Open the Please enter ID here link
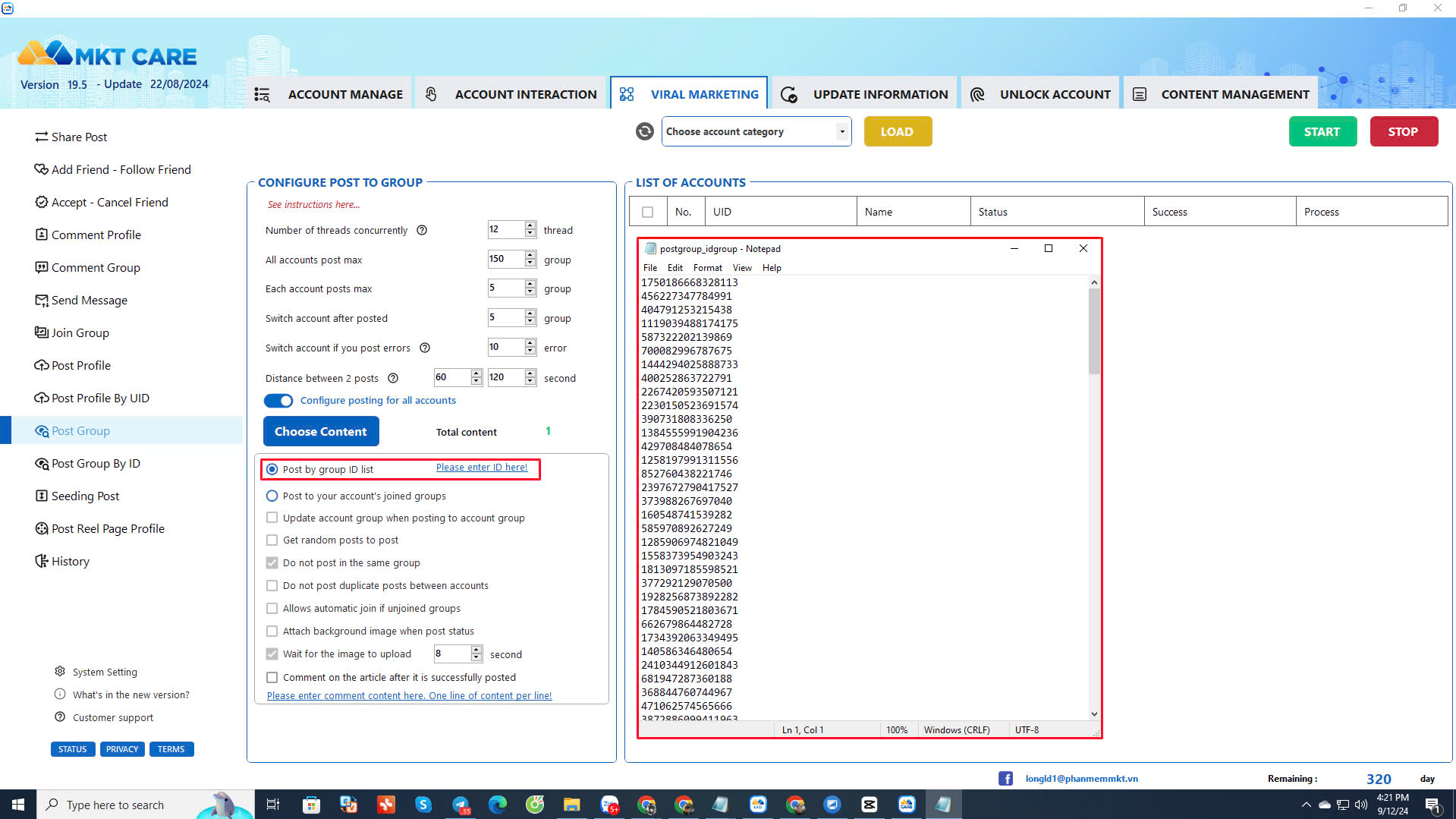 click(483, 467)
